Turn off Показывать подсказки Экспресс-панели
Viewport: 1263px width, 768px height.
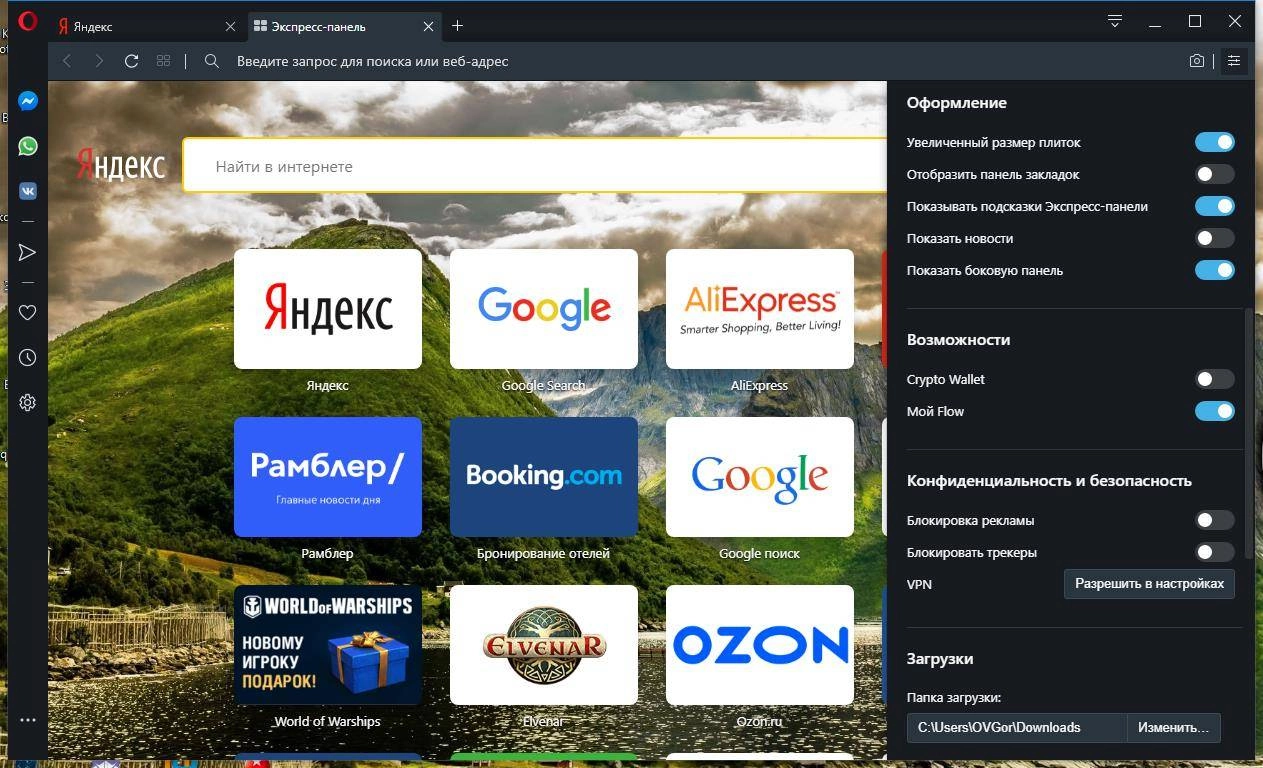click(x=1215, y=206)
